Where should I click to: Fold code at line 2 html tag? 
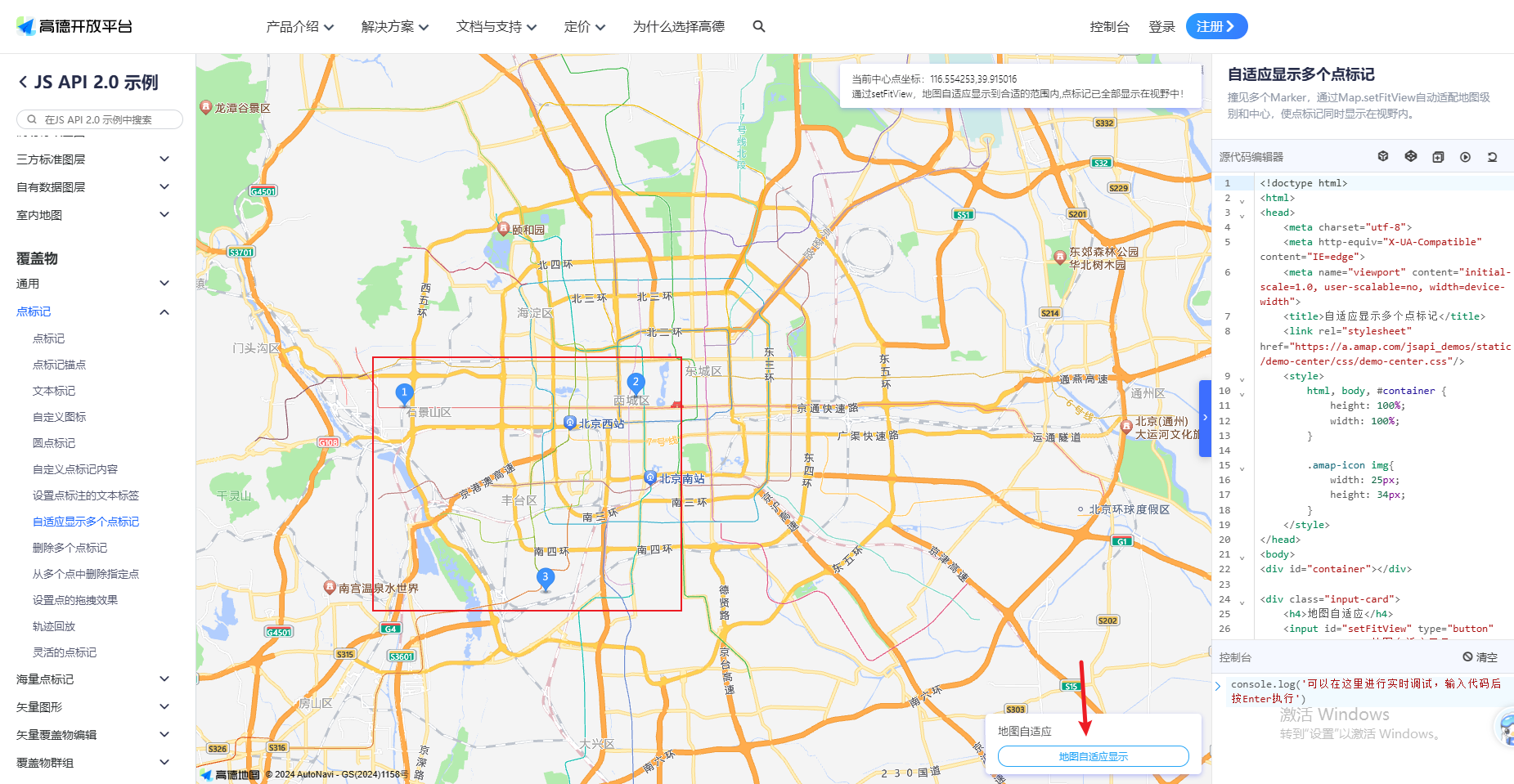[1242, 200]
